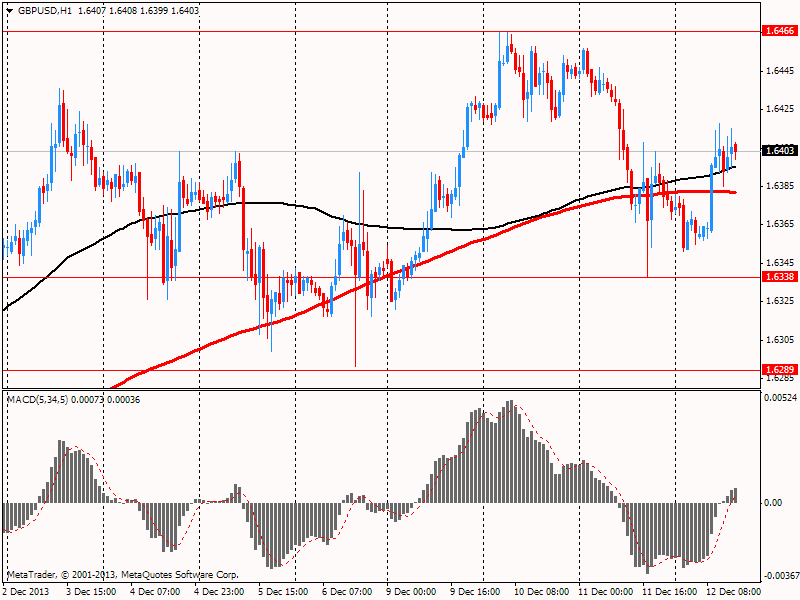Click the 1.6466 resistance price tag
Viewport: 800px width, 600px height.
tap(780, 31)
